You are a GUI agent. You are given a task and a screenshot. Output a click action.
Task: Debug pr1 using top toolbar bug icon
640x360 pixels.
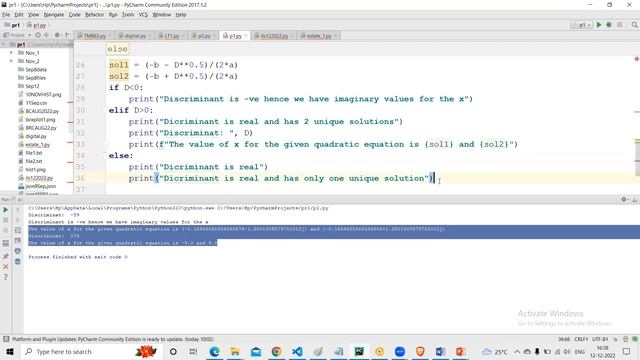[609, 25]
